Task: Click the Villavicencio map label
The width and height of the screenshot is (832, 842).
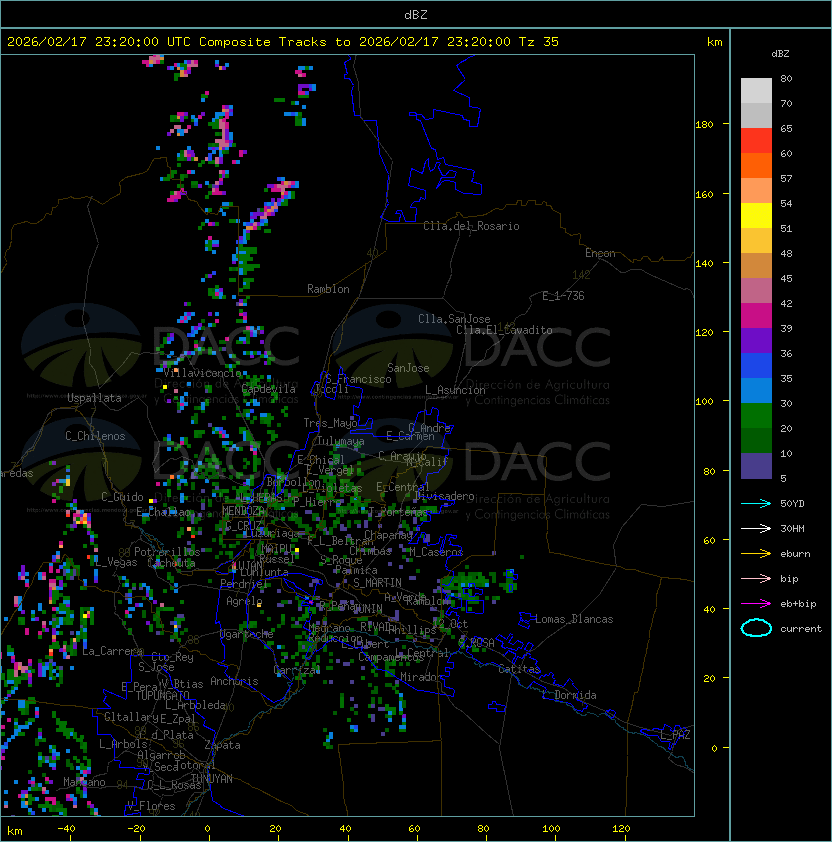Action: (x=202, y=373)
